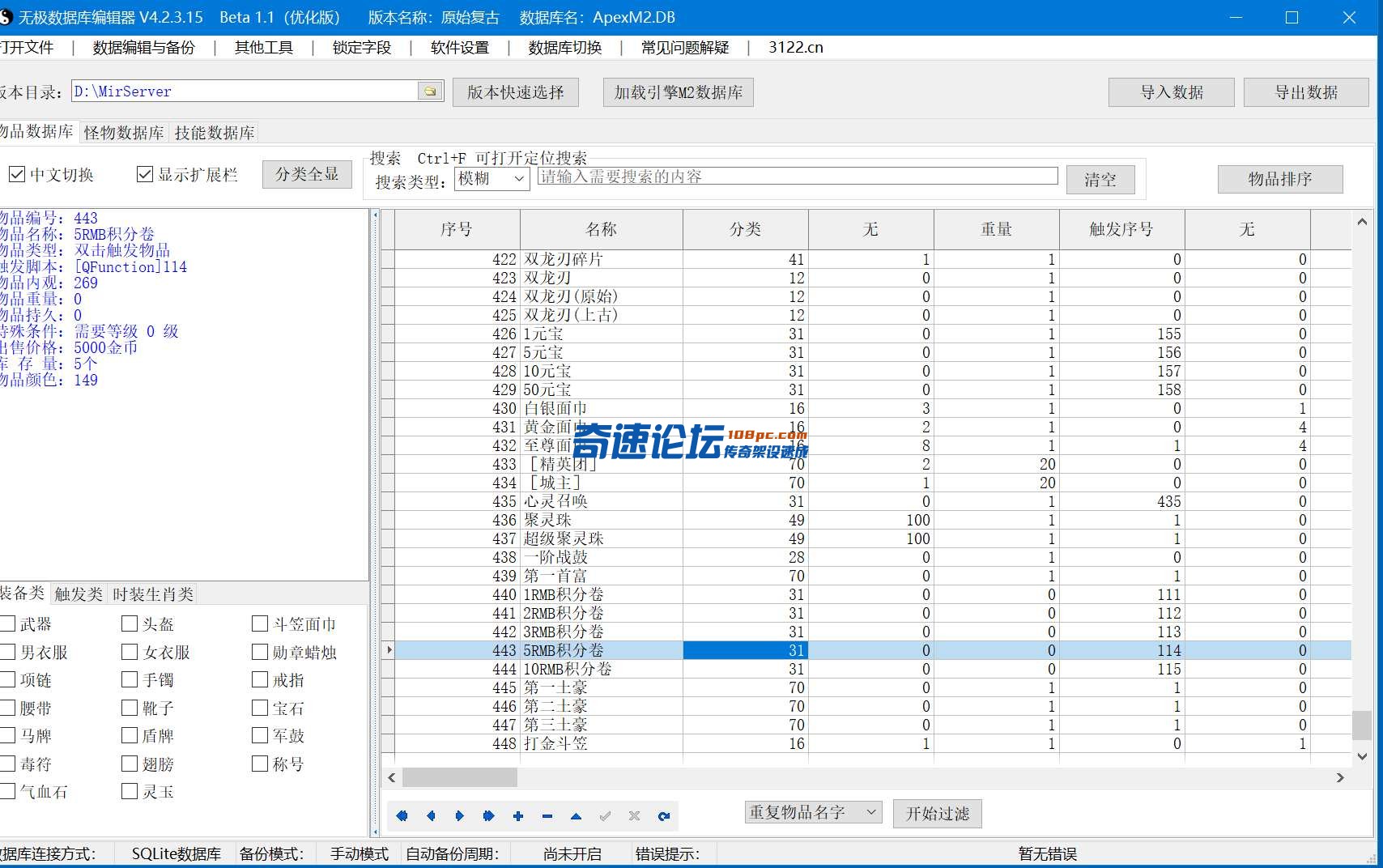Click the 导入数据 button
This screenshot has height=868, width=1383.
[x=1172, y=92]
